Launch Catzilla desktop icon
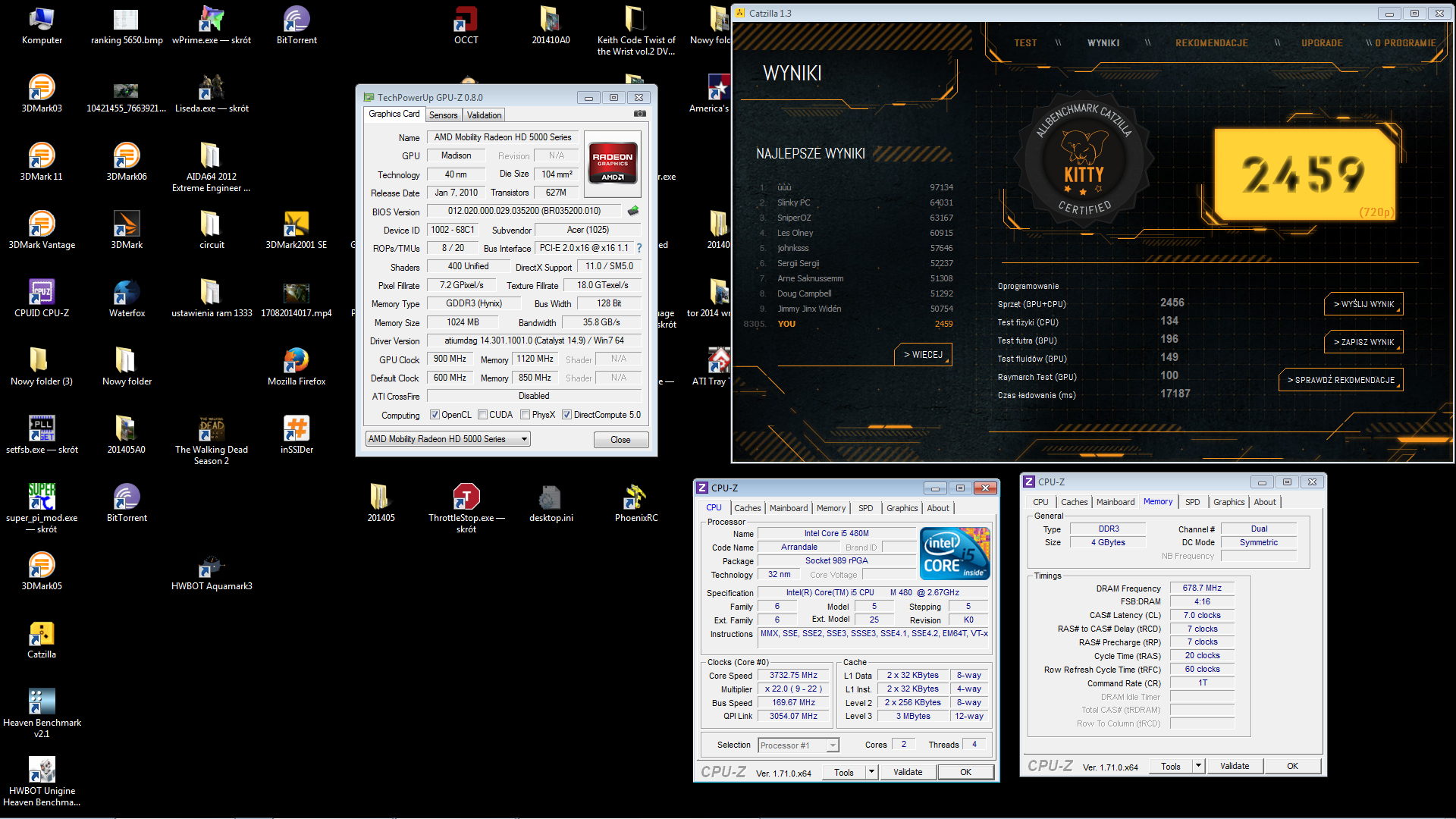This screenshot has height=819, width=1456. point(42,639)
